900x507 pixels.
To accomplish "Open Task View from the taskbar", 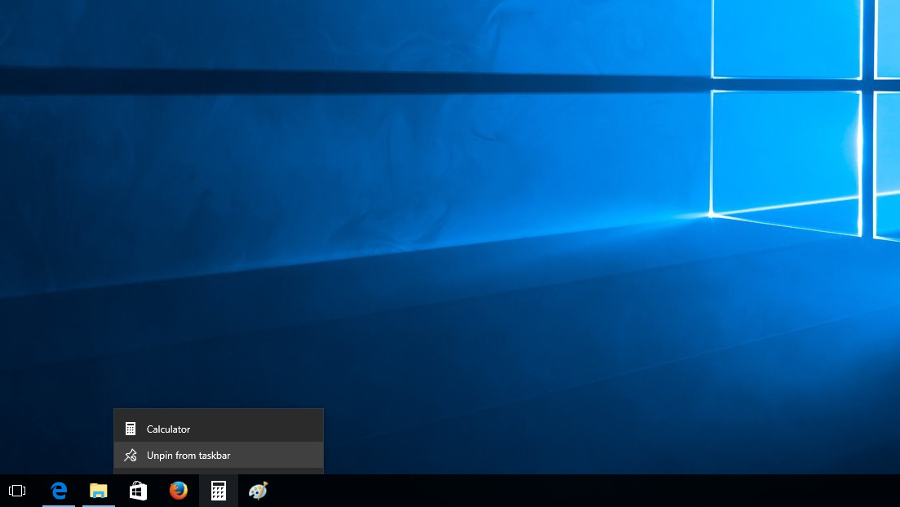I will (17, 491).
